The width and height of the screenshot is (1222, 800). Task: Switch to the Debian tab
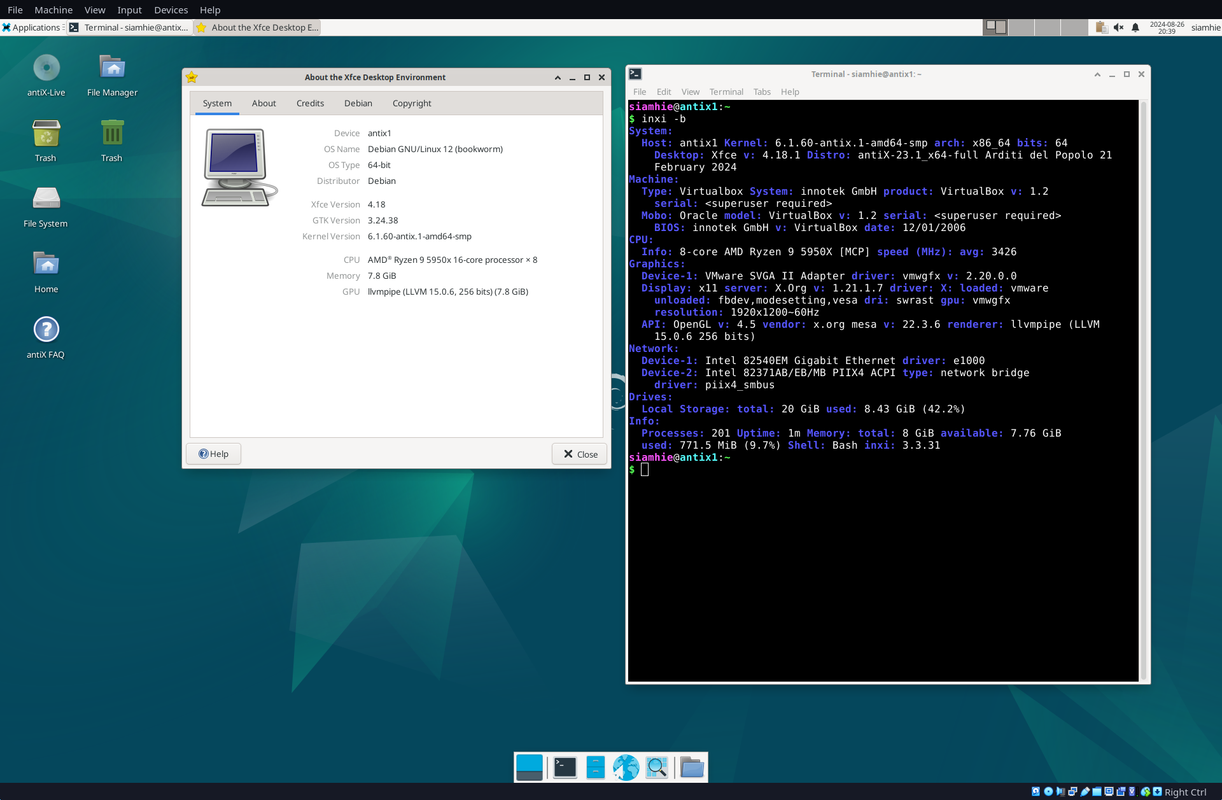[x=358, y=103]
